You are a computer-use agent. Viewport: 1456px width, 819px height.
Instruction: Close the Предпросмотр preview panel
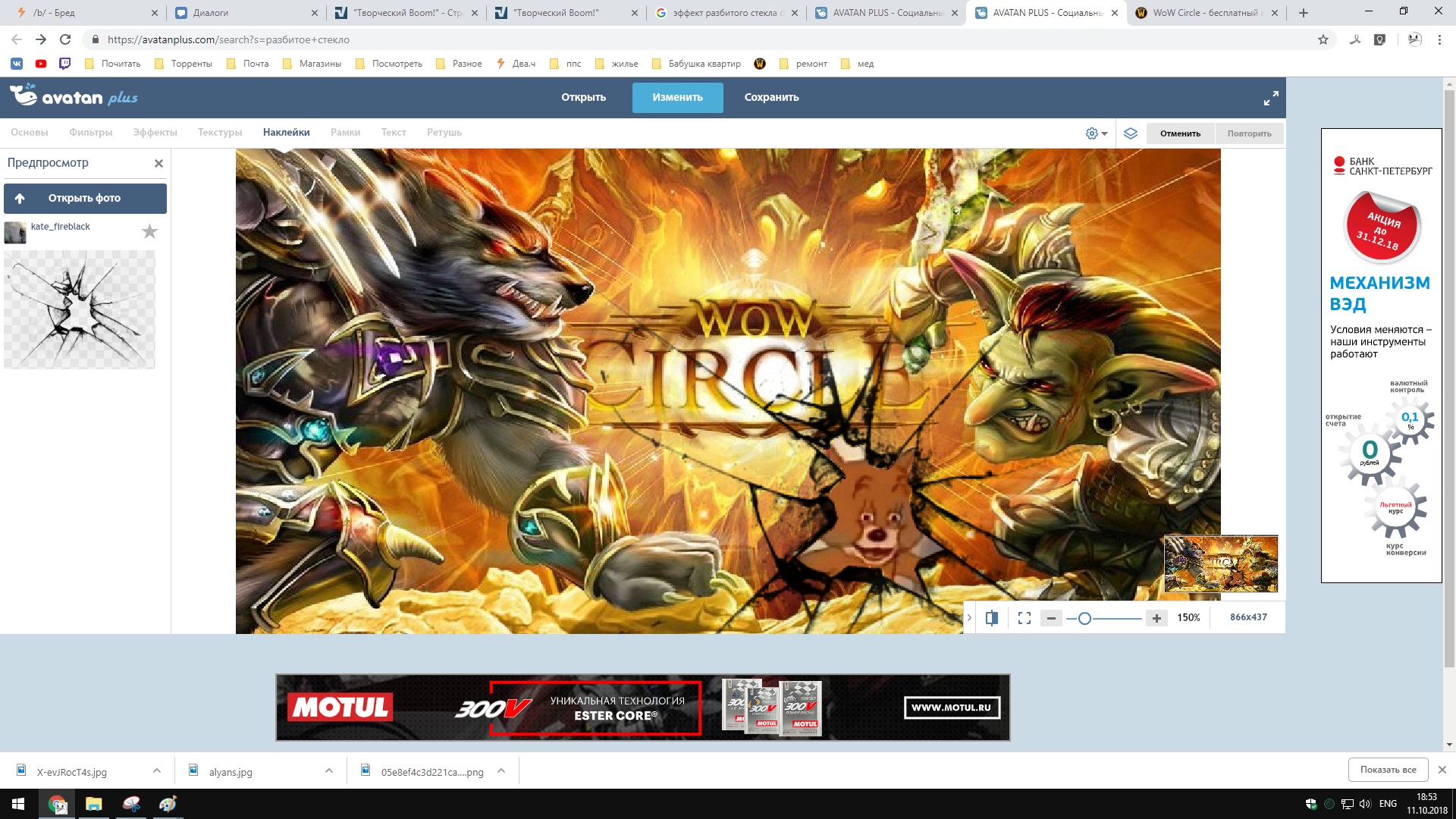[158, 163]
